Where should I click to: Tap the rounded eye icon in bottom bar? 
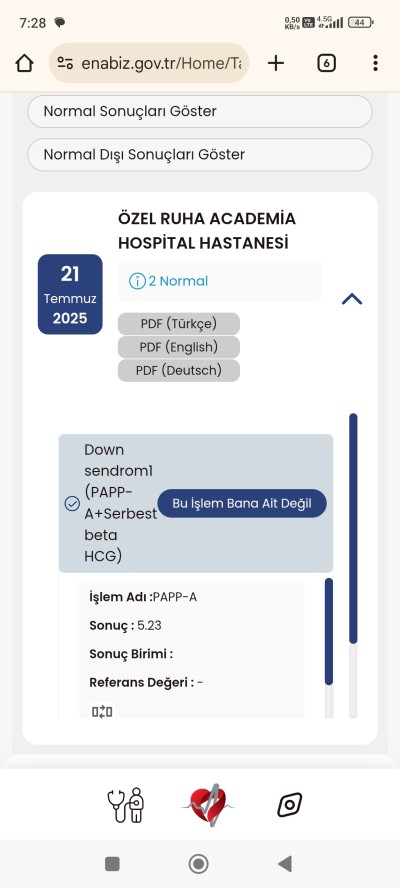pos(290,805)
